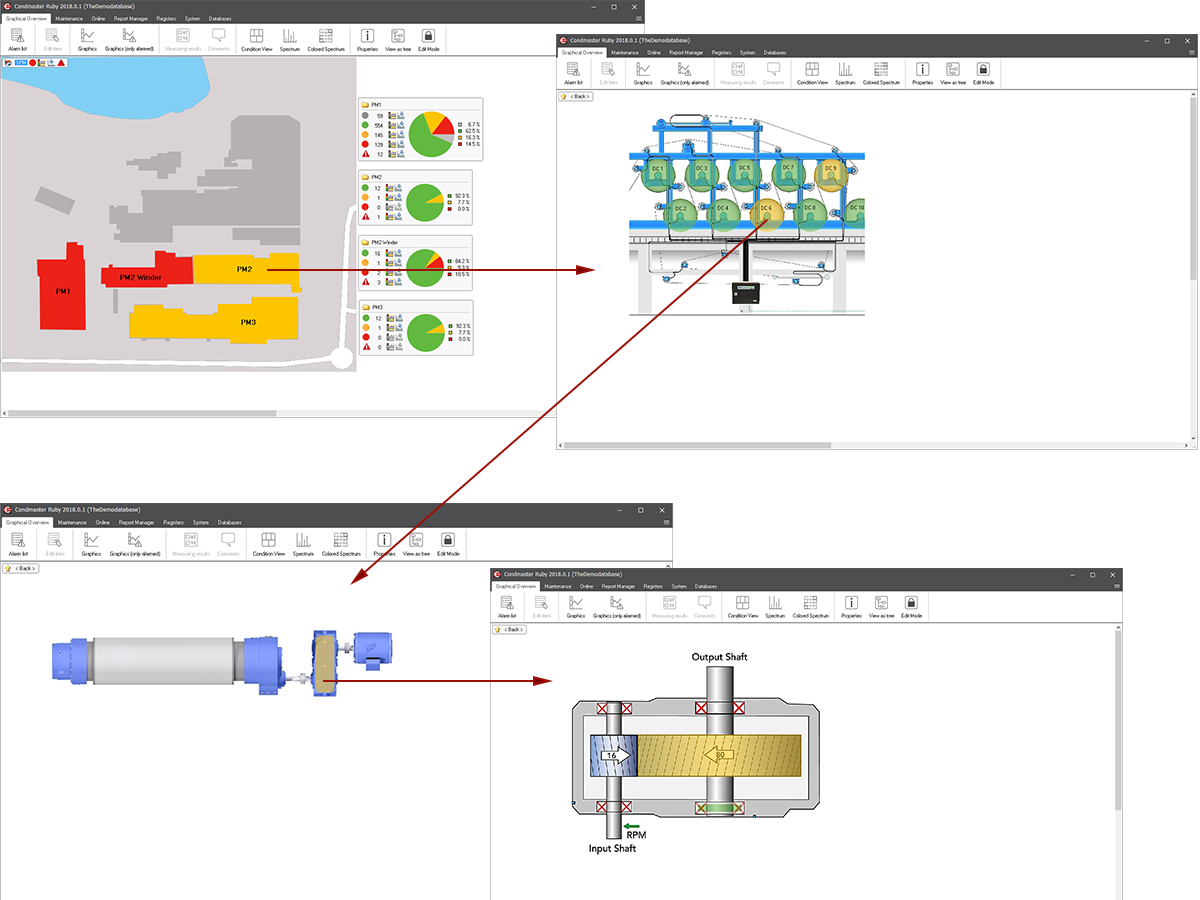Click the red alarm triangle in map filter strip

pyautogui.click(x=61, y=62)
